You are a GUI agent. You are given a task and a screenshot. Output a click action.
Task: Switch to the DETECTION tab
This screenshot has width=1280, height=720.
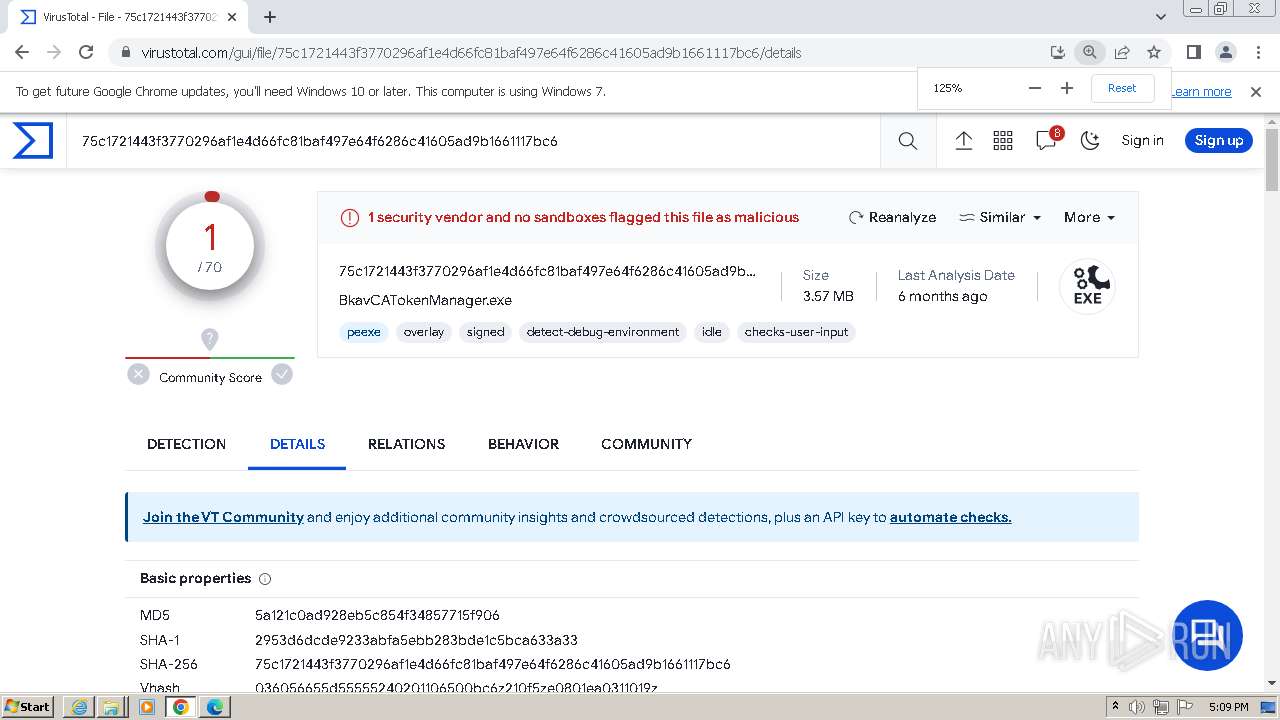[x=186, y=444]
